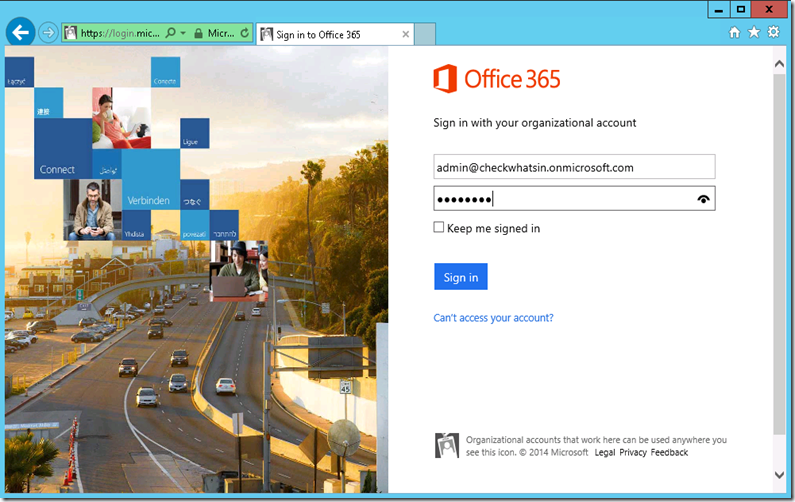This screenshot has height=502, width=795.
Task: Click the password input field
Action: (574, 198)
